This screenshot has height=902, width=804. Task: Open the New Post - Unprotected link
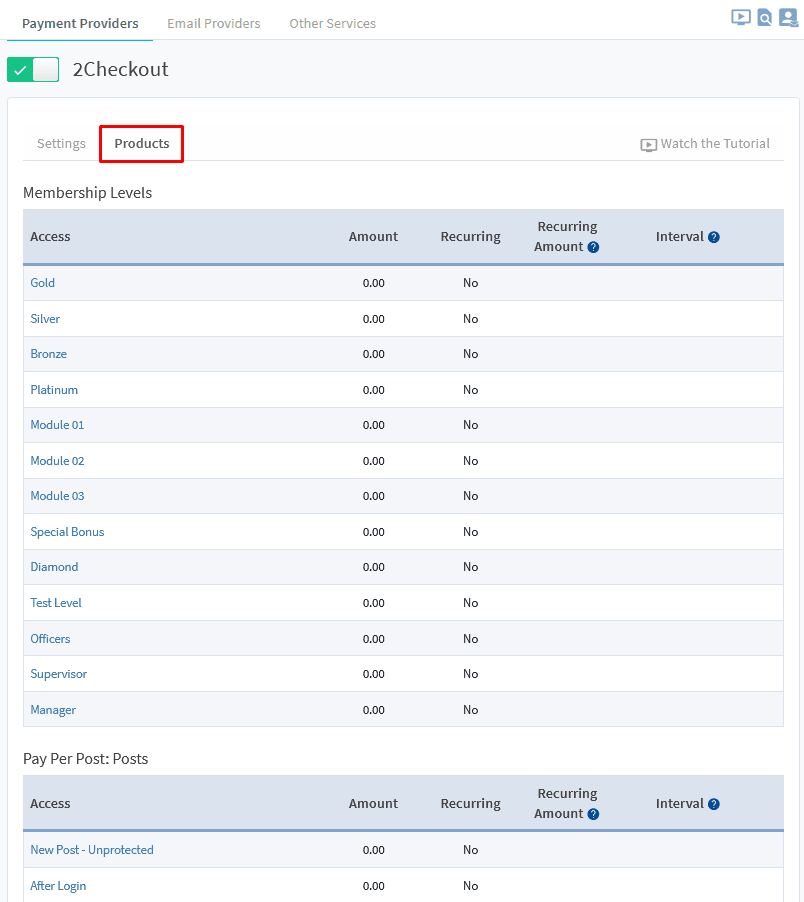[92, 850]
